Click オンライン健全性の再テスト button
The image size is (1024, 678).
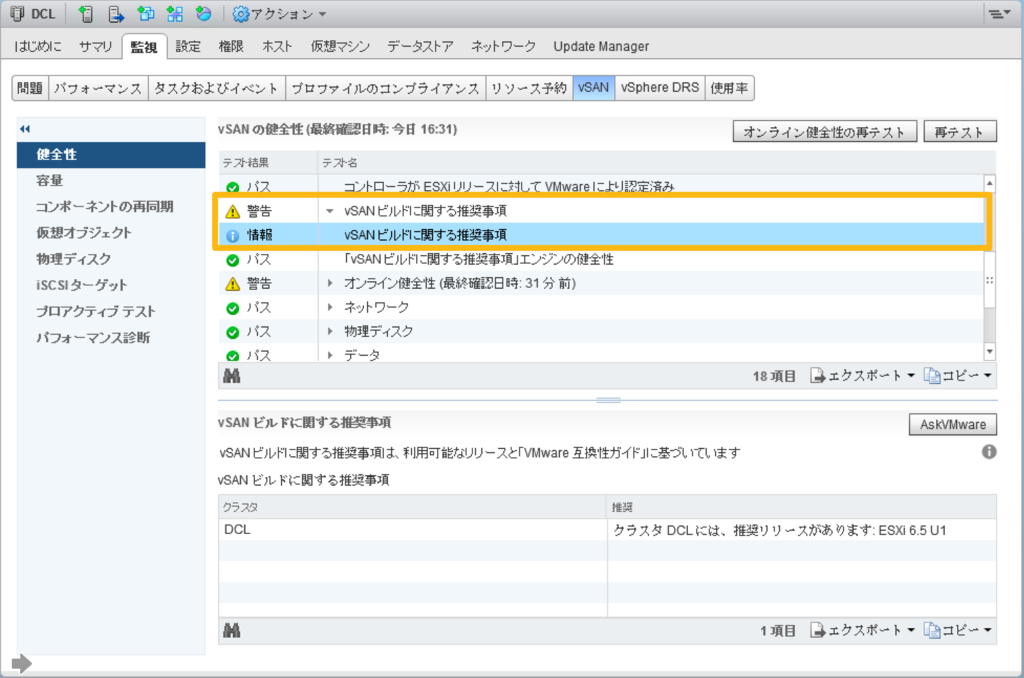[x=824, y=132]
